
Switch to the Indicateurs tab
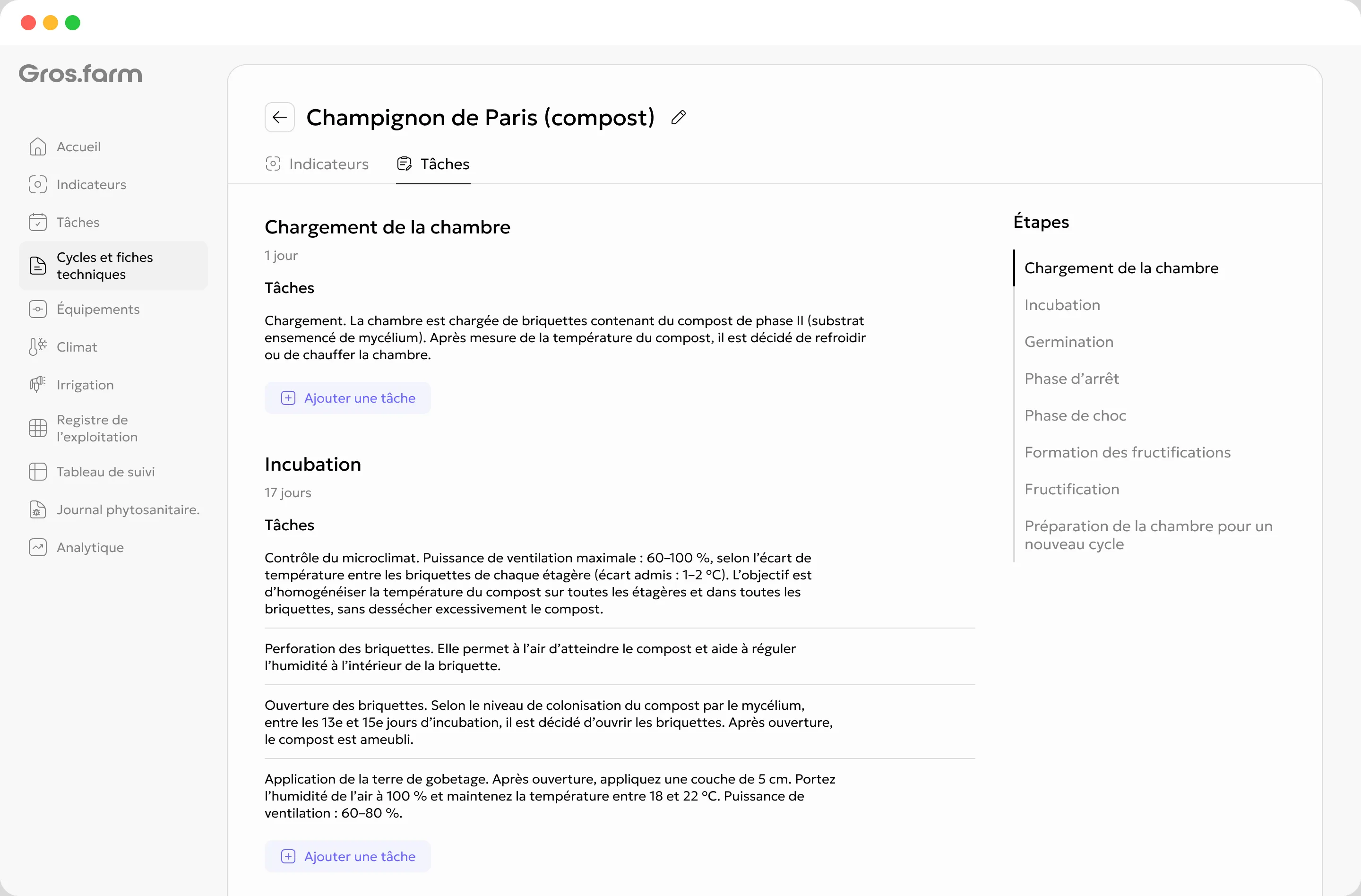pyautogui.click(x=317, y=164)
